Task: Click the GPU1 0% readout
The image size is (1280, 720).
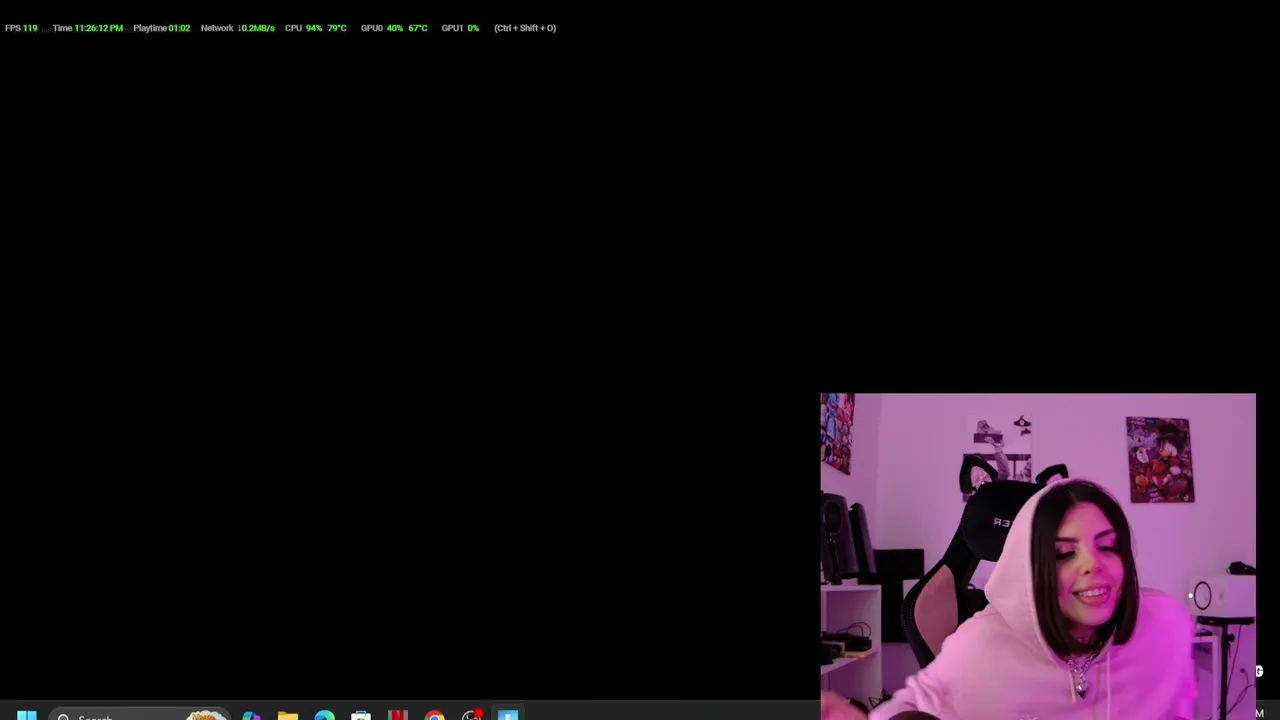Action: tap(460, 28)
